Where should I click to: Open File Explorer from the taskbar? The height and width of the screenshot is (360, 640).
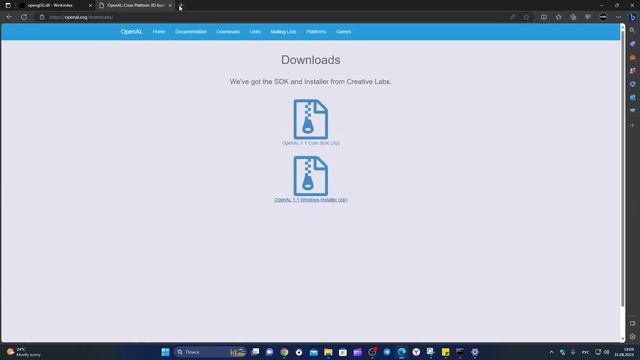click(328, 352)
